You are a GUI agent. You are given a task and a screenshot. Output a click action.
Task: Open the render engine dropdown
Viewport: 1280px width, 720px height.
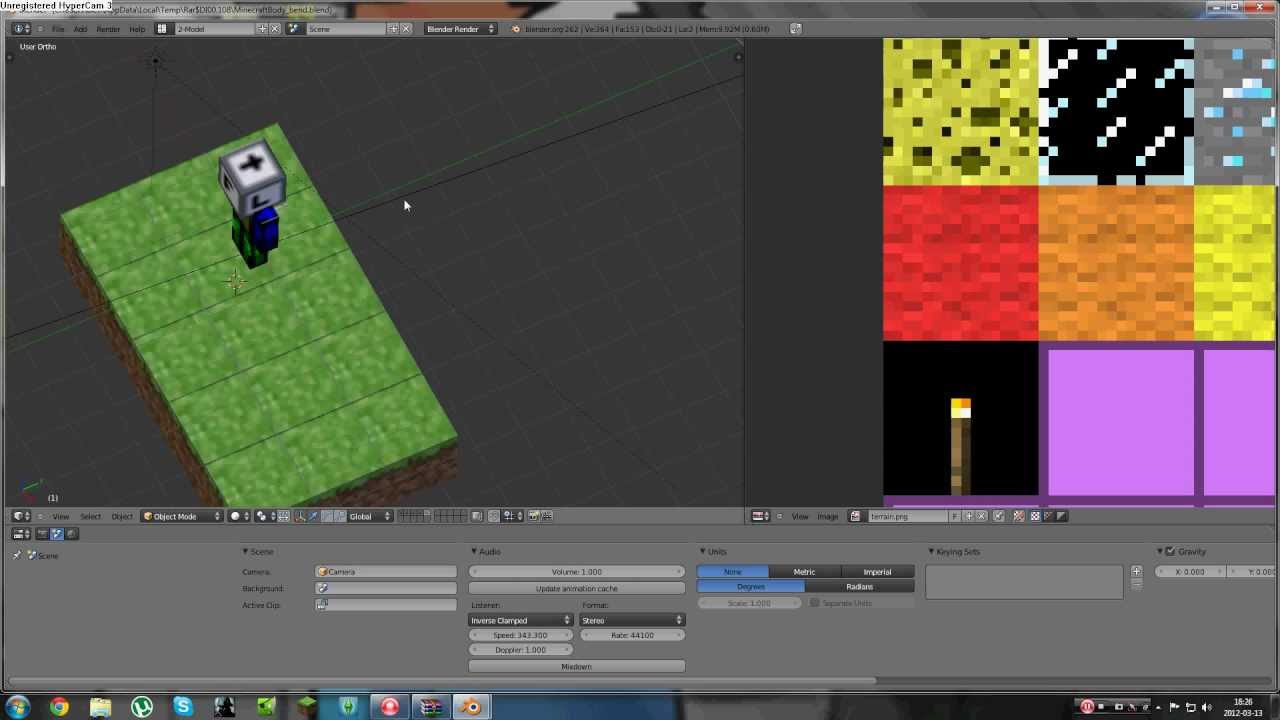(460, 29)
